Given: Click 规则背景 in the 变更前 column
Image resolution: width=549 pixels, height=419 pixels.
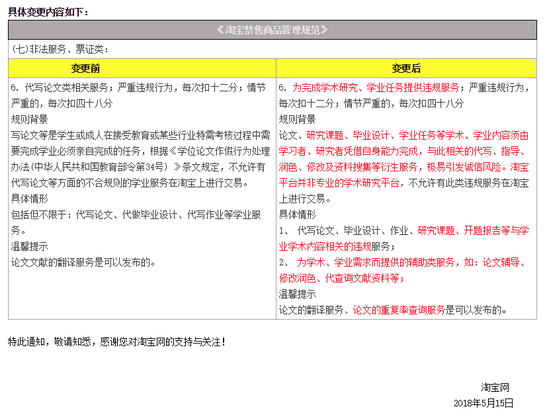Looking at the screenshot, I should pyautogui.click(x=29, y=119).
